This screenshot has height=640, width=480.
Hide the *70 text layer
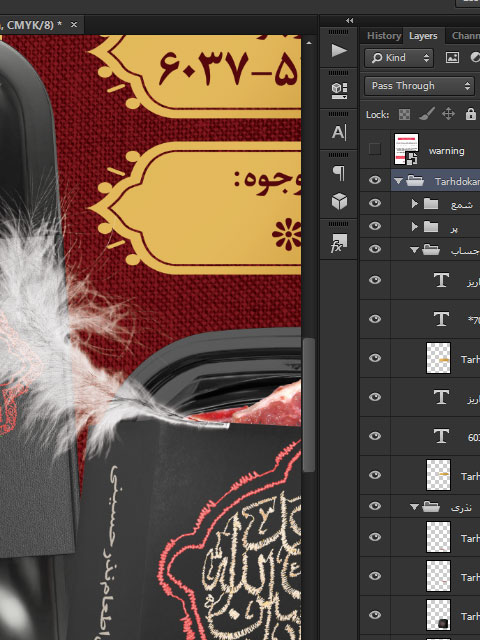click(375, 319)
